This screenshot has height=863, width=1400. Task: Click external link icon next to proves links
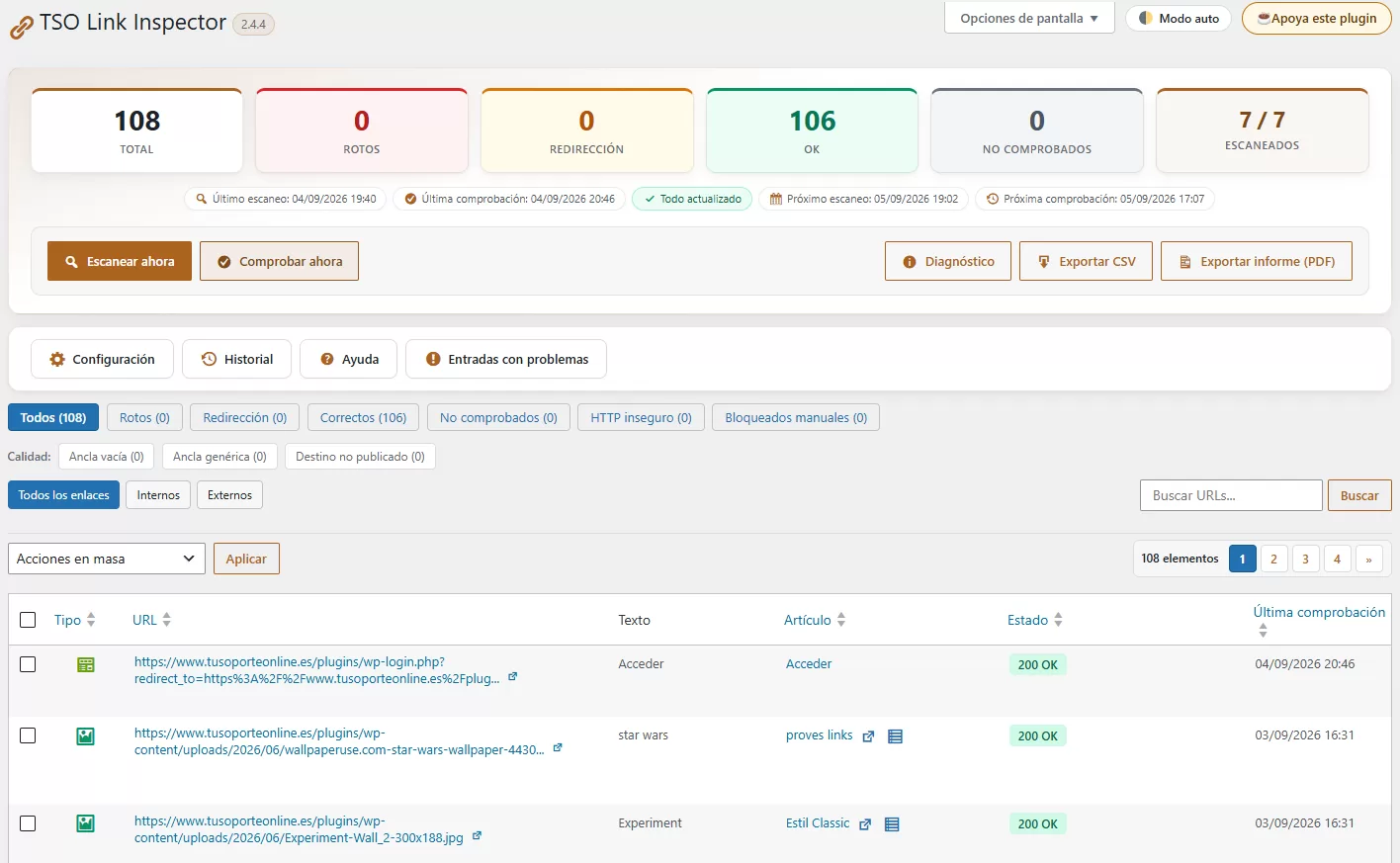pos(868,736)
